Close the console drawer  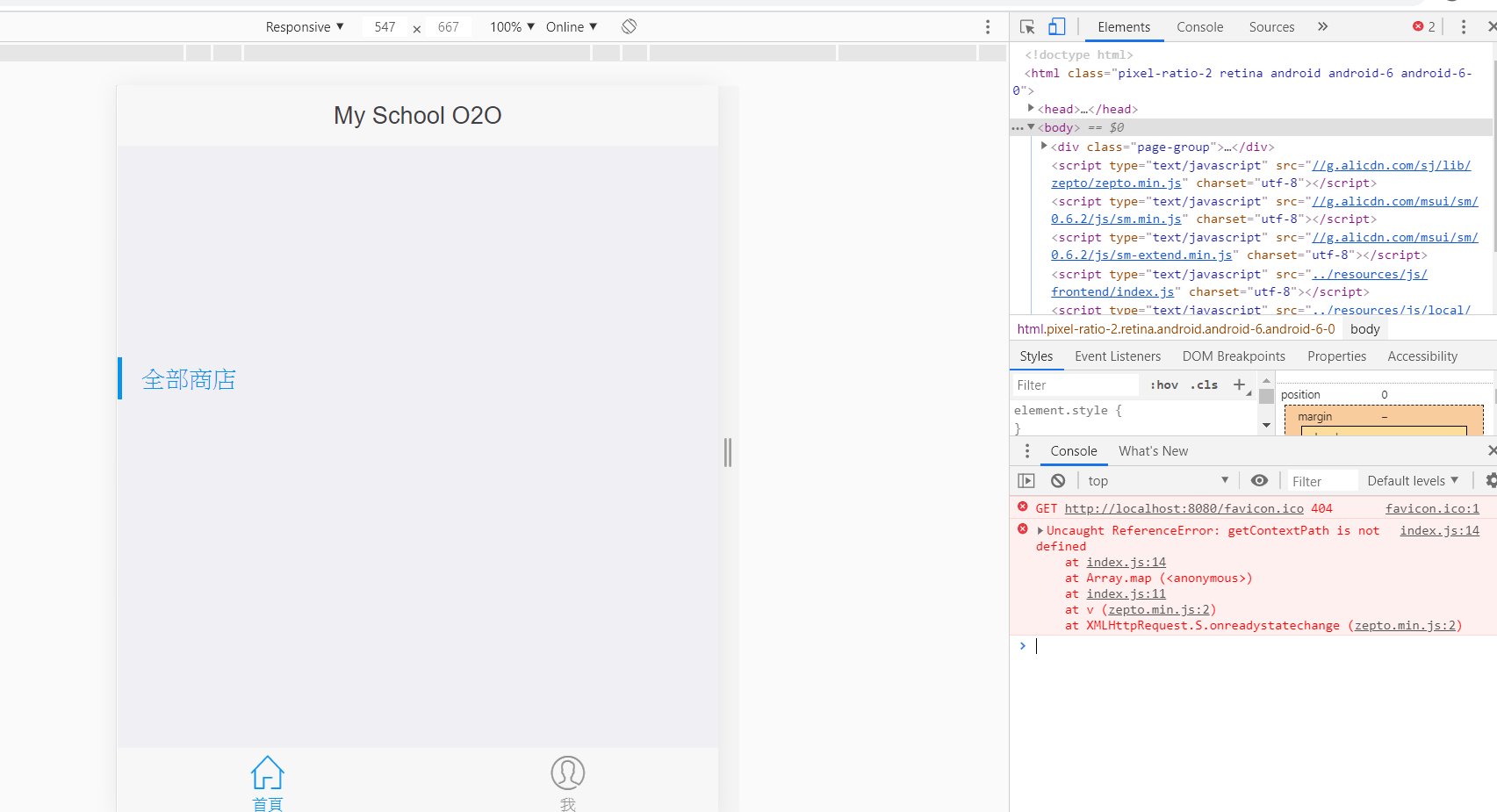point(1491,450)
